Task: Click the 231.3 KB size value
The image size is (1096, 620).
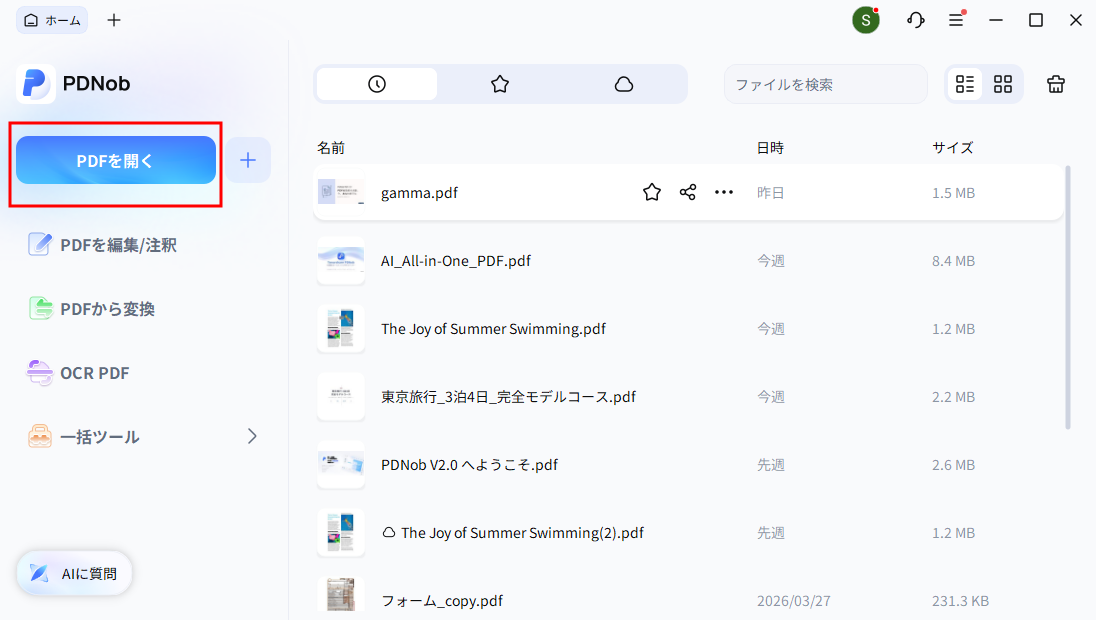Action: pos(960,600)
